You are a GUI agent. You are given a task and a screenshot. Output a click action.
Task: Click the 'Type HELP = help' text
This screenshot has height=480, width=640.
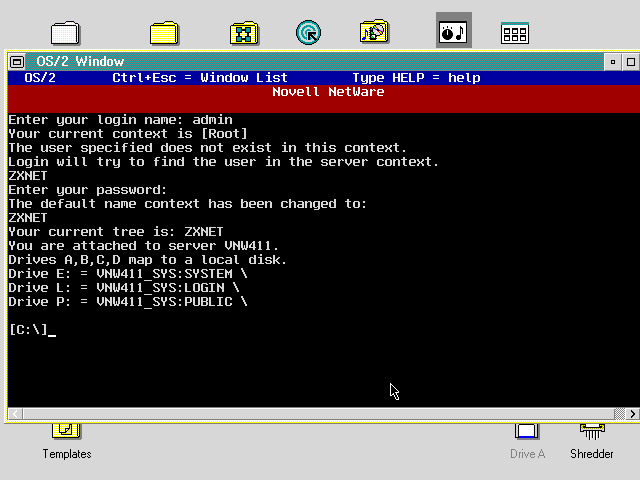tap(416, 78)
